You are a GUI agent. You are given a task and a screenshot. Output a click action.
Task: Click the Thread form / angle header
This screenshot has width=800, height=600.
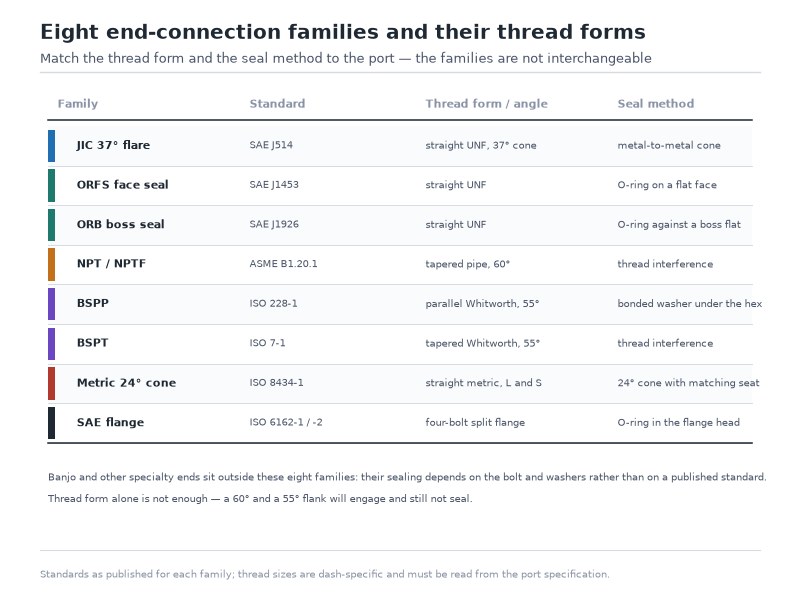[x=486, y=104]
